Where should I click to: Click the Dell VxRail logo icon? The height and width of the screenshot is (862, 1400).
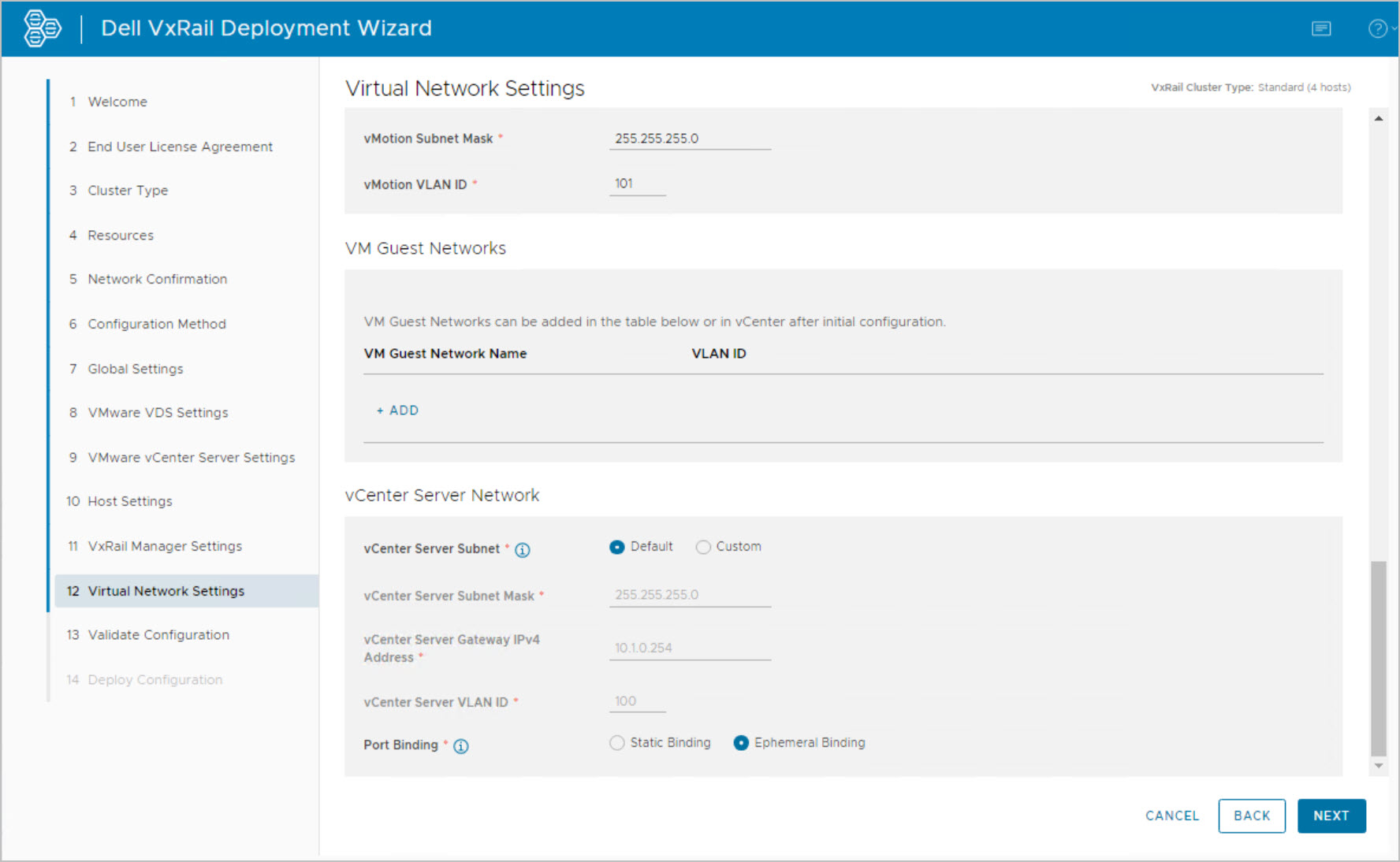point(42,28)
